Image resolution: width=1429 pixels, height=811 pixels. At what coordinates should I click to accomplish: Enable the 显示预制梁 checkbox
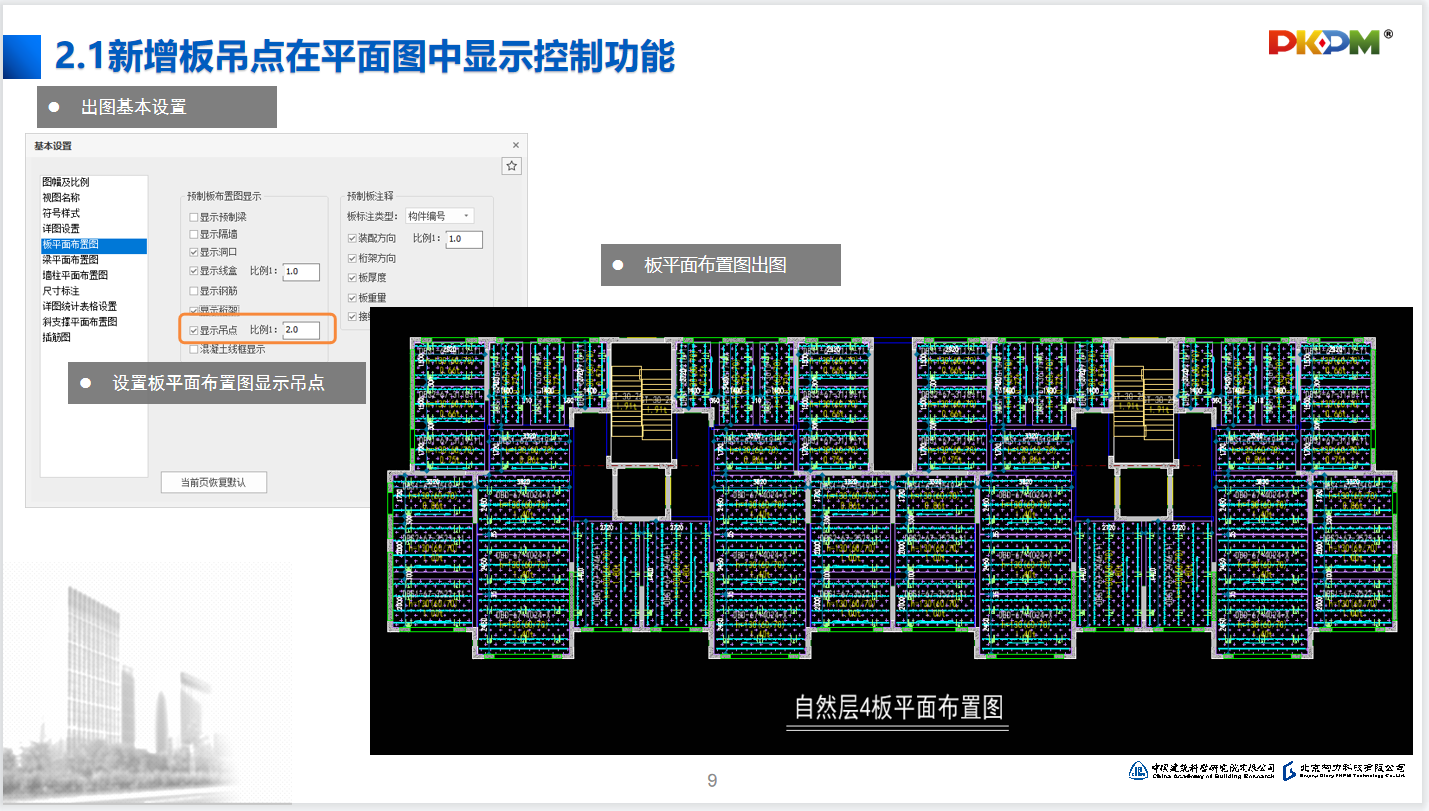(x=194, y=217)
